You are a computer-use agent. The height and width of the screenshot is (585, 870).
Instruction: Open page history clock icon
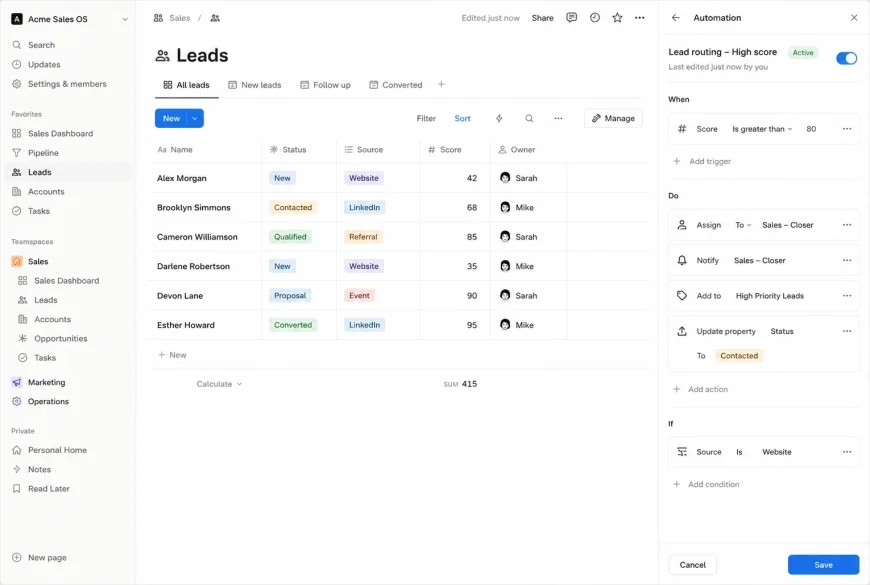[594, 18]
